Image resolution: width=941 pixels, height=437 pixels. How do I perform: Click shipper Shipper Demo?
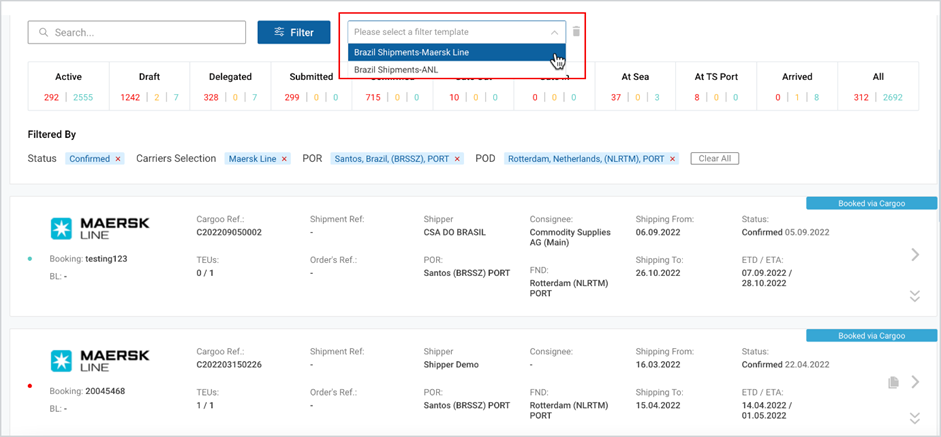point(451,364)
